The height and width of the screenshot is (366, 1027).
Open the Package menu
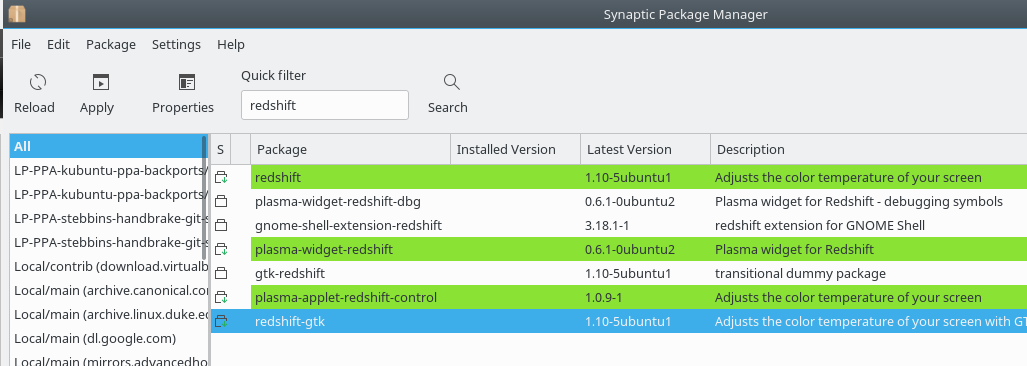click(111, 45)
